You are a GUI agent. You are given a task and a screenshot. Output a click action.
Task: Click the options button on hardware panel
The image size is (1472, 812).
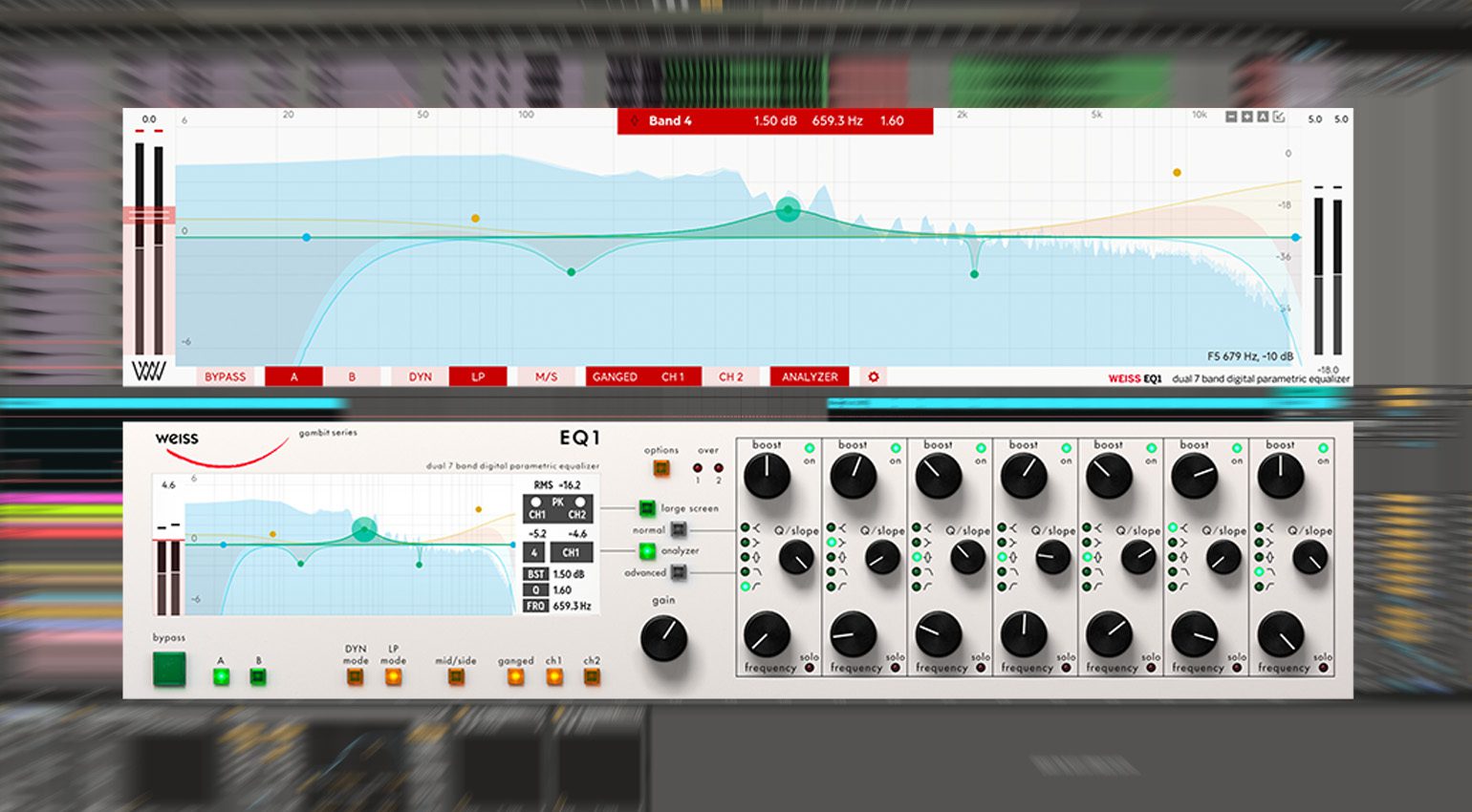(660, 468)
